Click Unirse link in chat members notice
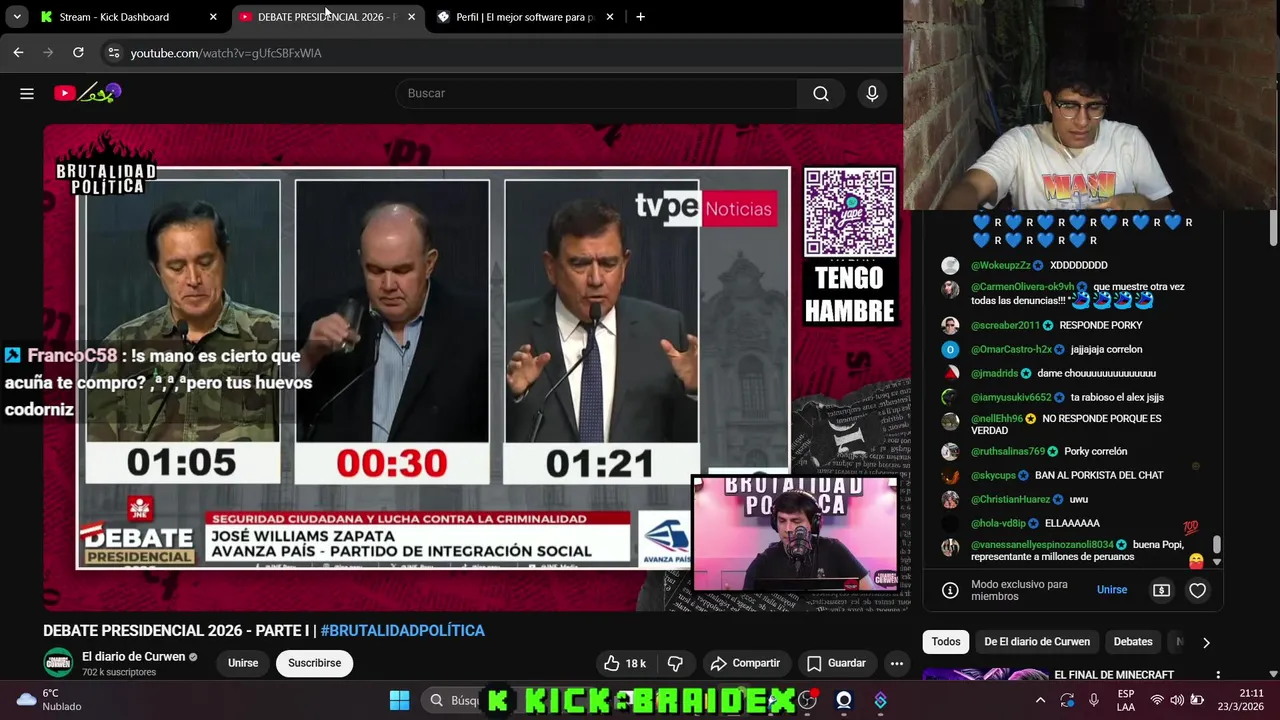1280x720 pixels. pos(1112,590)
